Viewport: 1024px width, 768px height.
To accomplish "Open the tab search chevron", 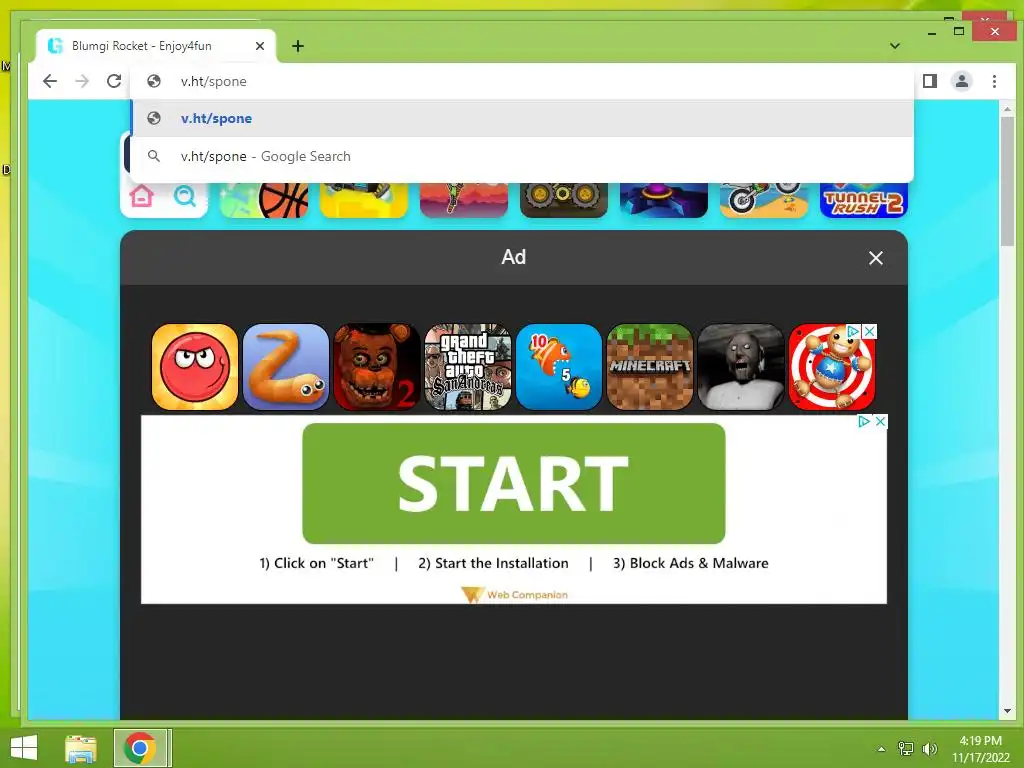I will [x=895, y=46].
